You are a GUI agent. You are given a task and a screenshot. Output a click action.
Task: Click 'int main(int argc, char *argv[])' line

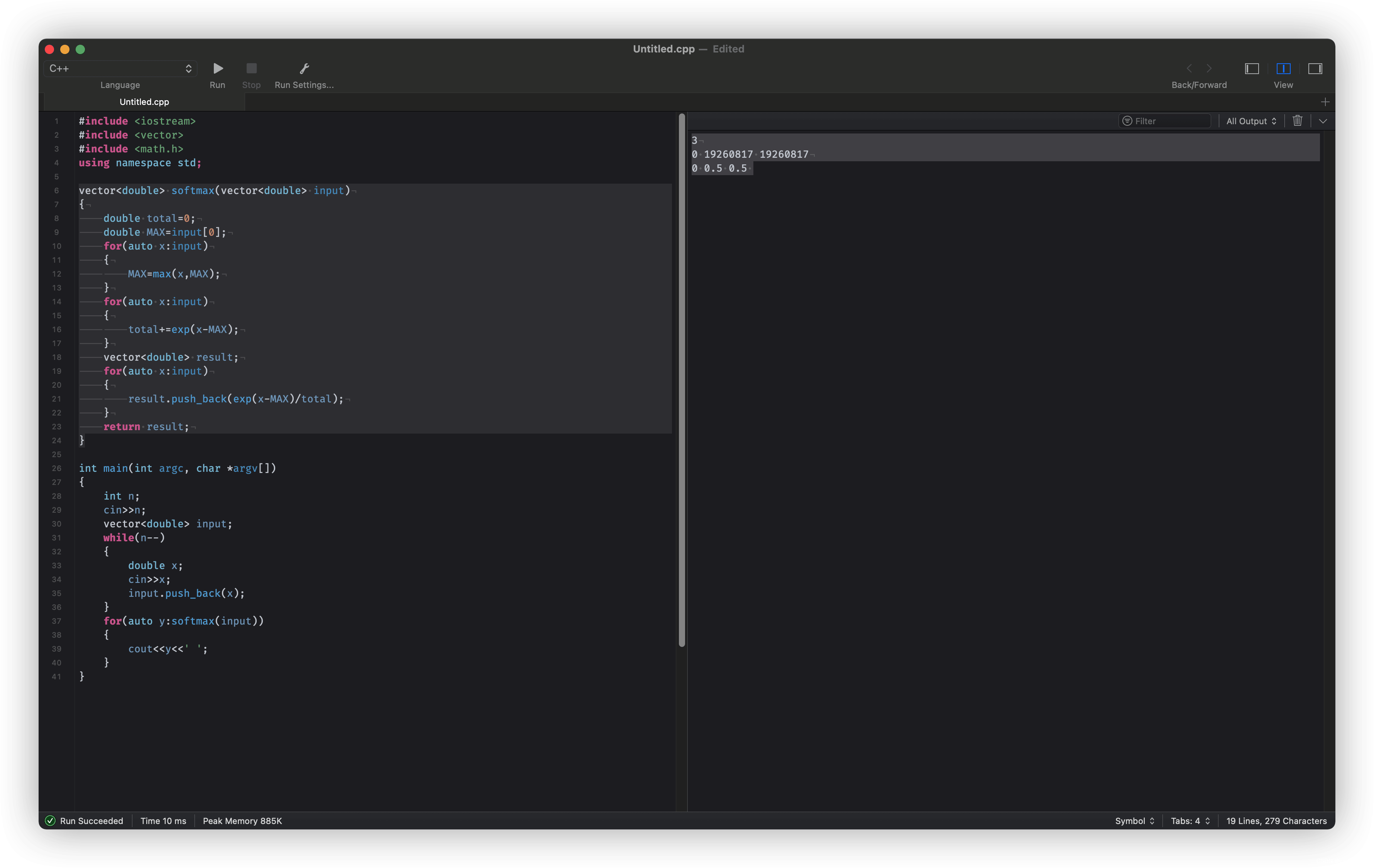tap(178, 468)
